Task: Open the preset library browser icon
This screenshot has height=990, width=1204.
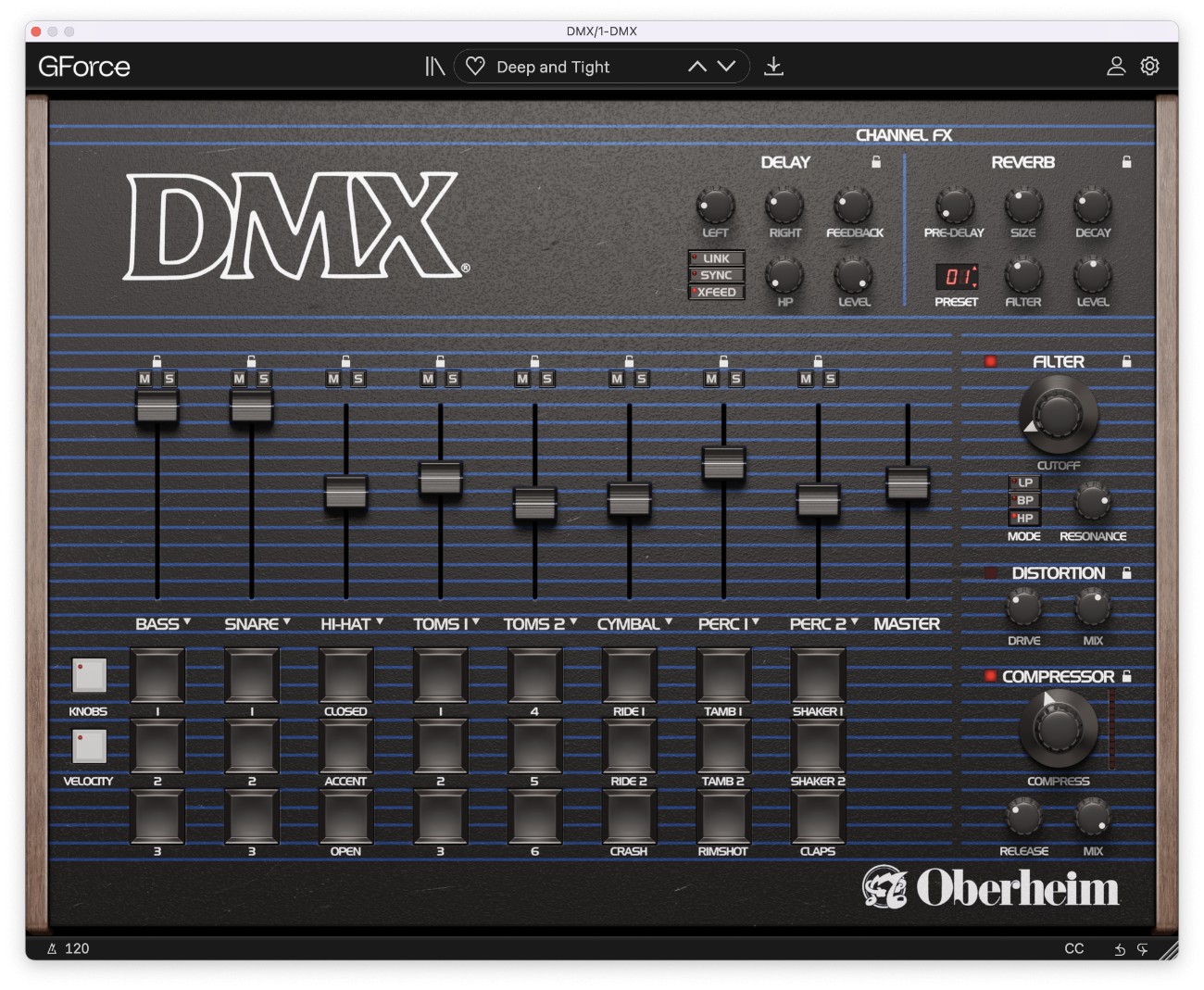Action: (x=434, y=67)
